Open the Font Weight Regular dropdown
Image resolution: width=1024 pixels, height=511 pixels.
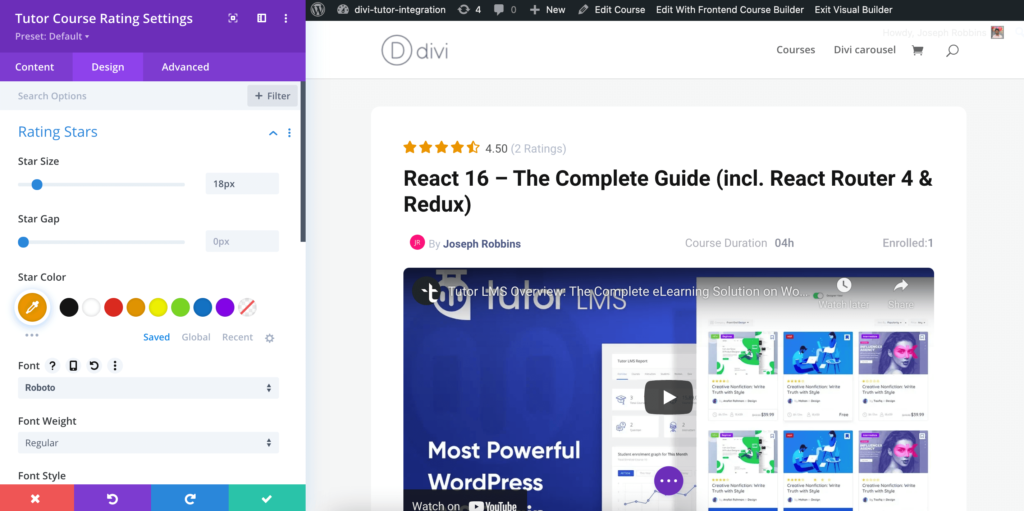tap(148, 442)
